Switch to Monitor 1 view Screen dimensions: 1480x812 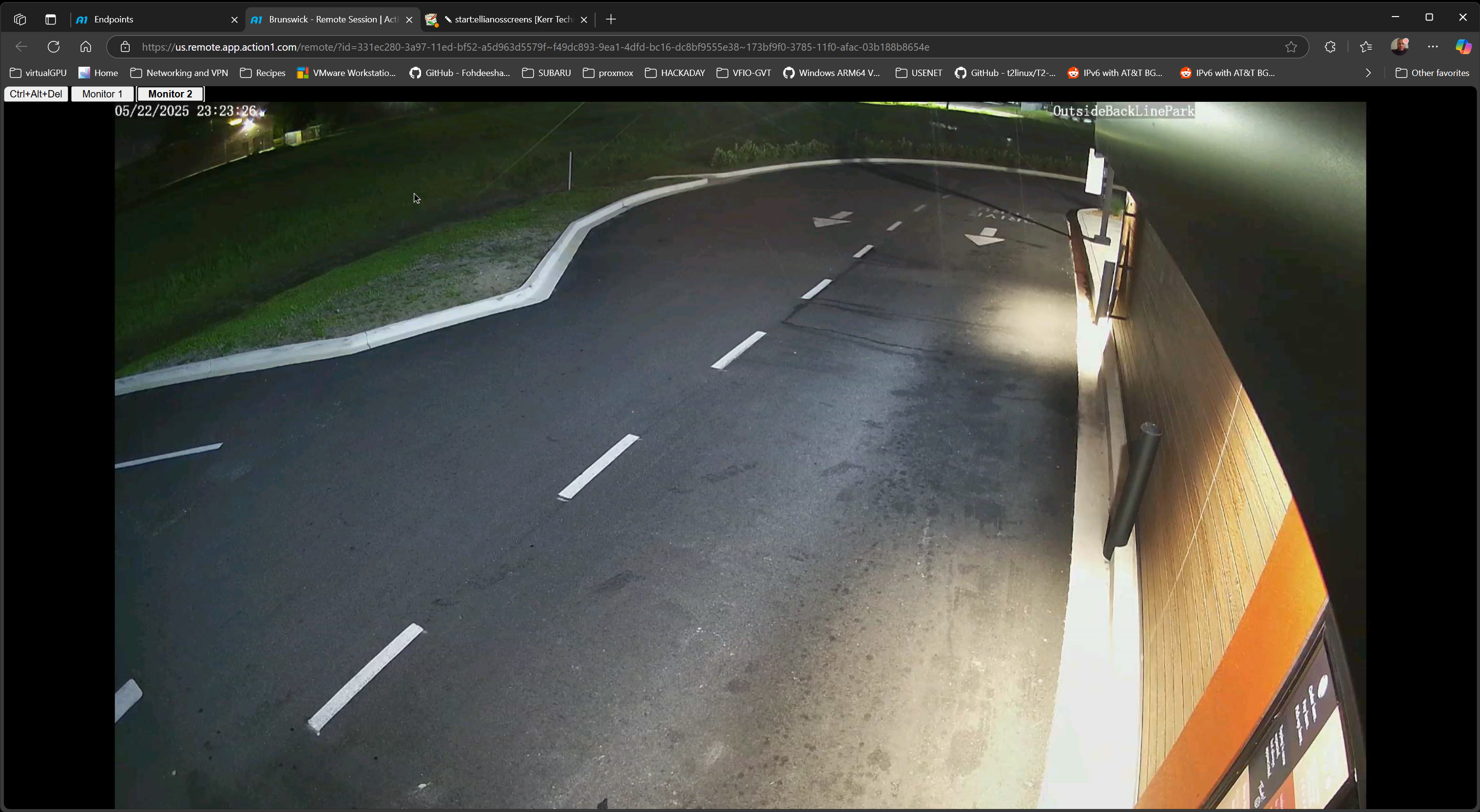coord(102,94)
